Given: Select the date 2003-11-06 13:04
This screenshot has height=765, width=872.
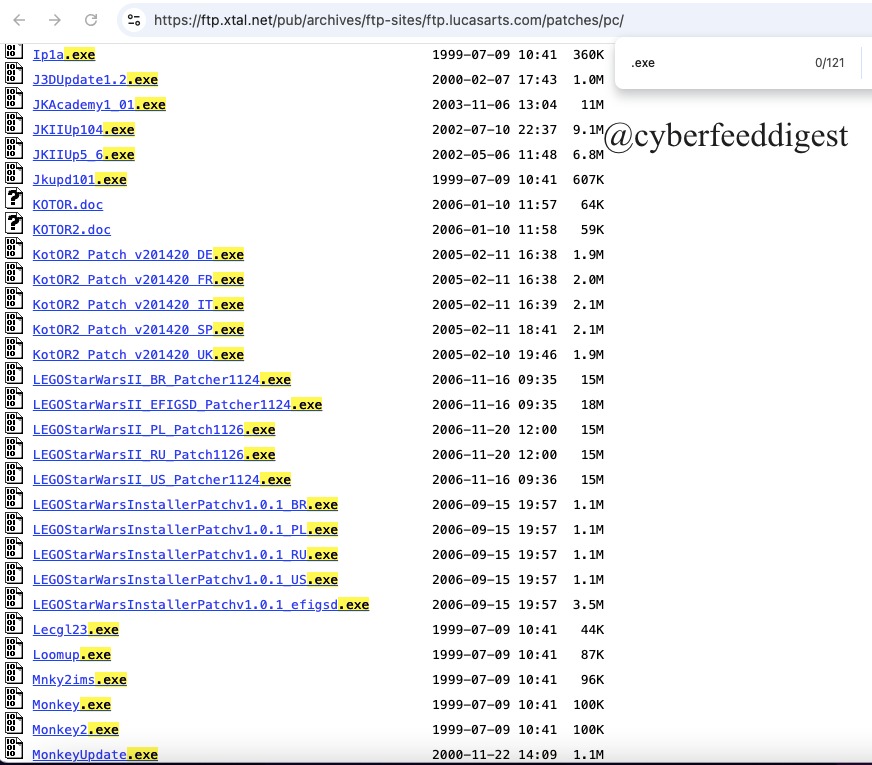Looking at the screenshot, I should [x=494, y=105].
